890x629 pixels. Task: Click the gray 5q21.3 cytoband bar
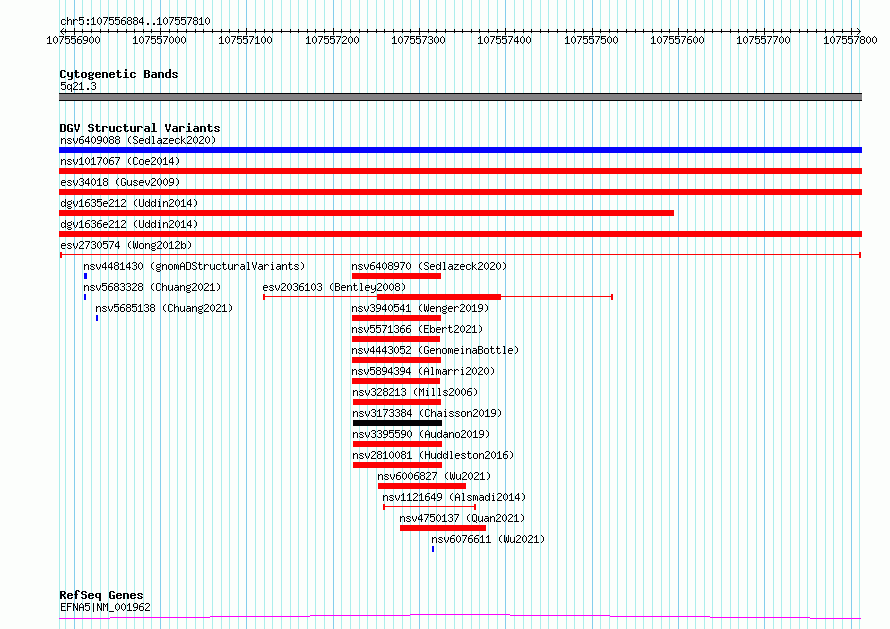coord(460,97)
